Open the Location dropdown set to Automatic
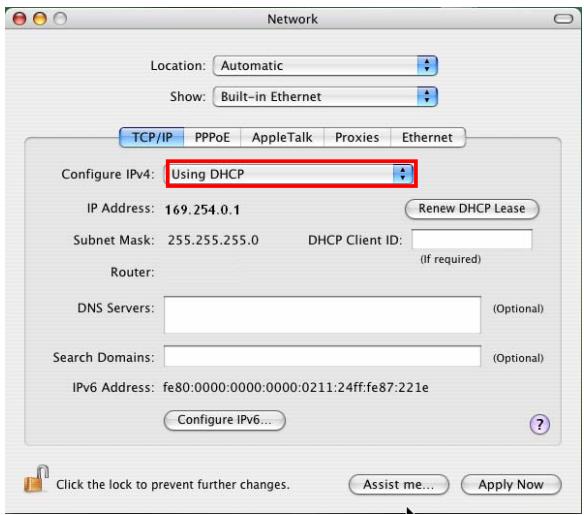Image resolution: width=584 pixels, height=515 pixels. (325, 66)
